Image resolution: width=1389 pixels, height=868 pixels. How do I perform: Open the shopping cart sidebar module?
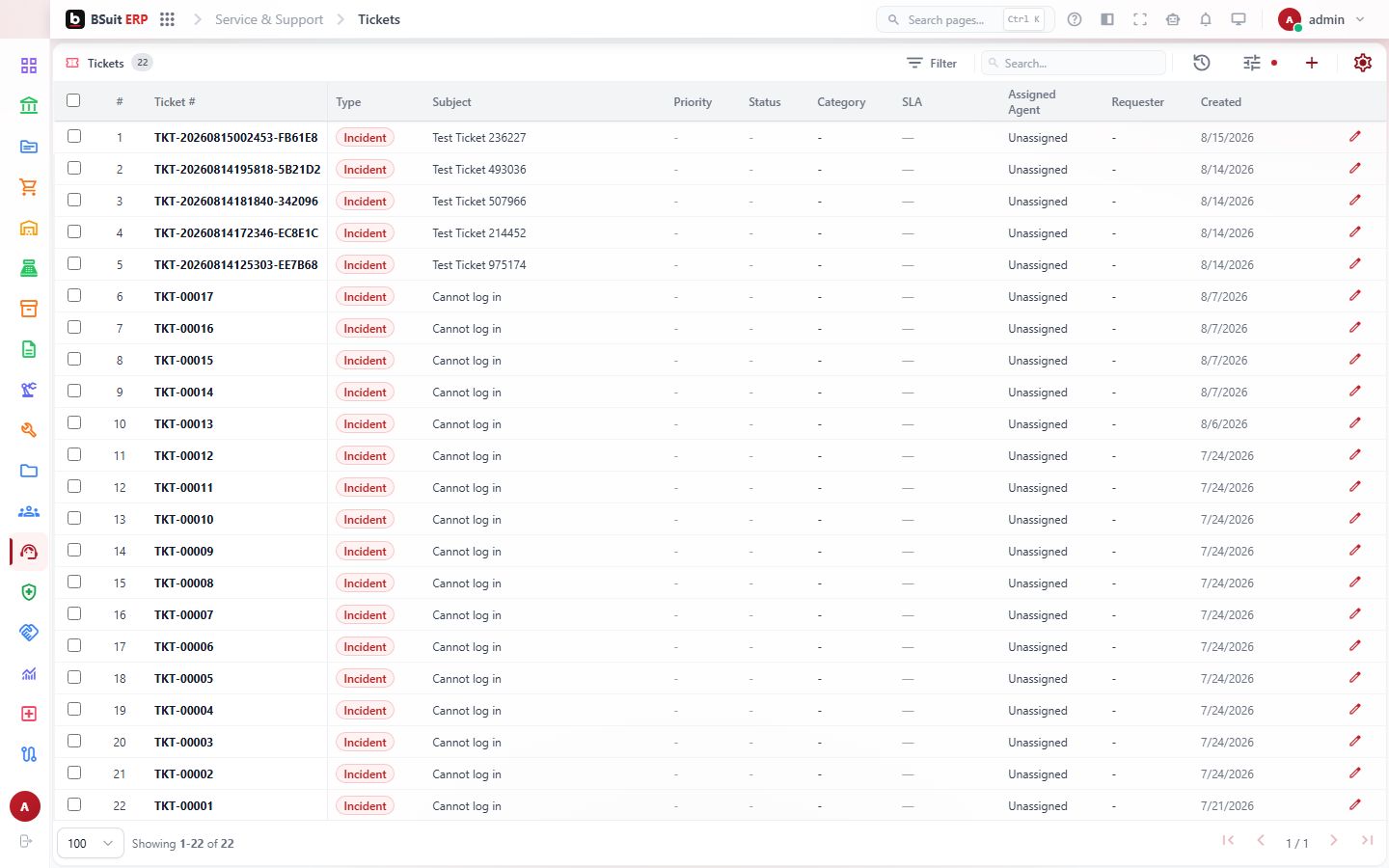pyautogui.click(x=29, y=187)
